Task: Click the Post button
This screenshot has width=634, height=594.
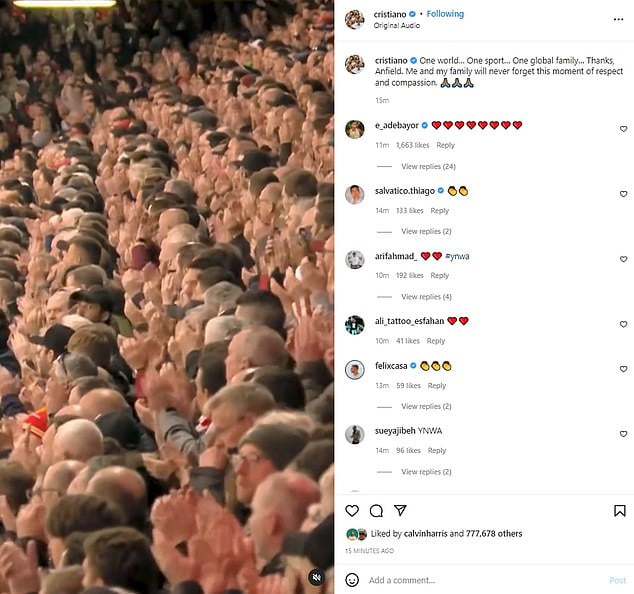Action: tap(617, 580)
